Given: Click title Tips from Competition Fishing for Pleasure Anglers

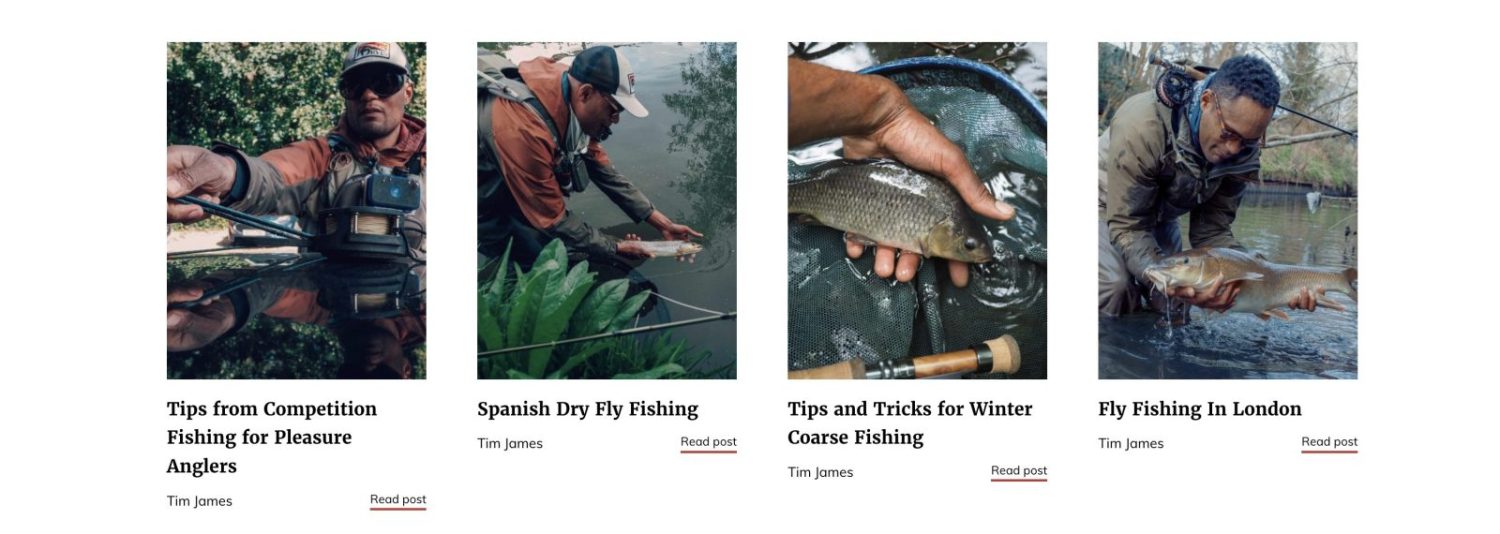Looking at the screenshot, I should point(272,437).
